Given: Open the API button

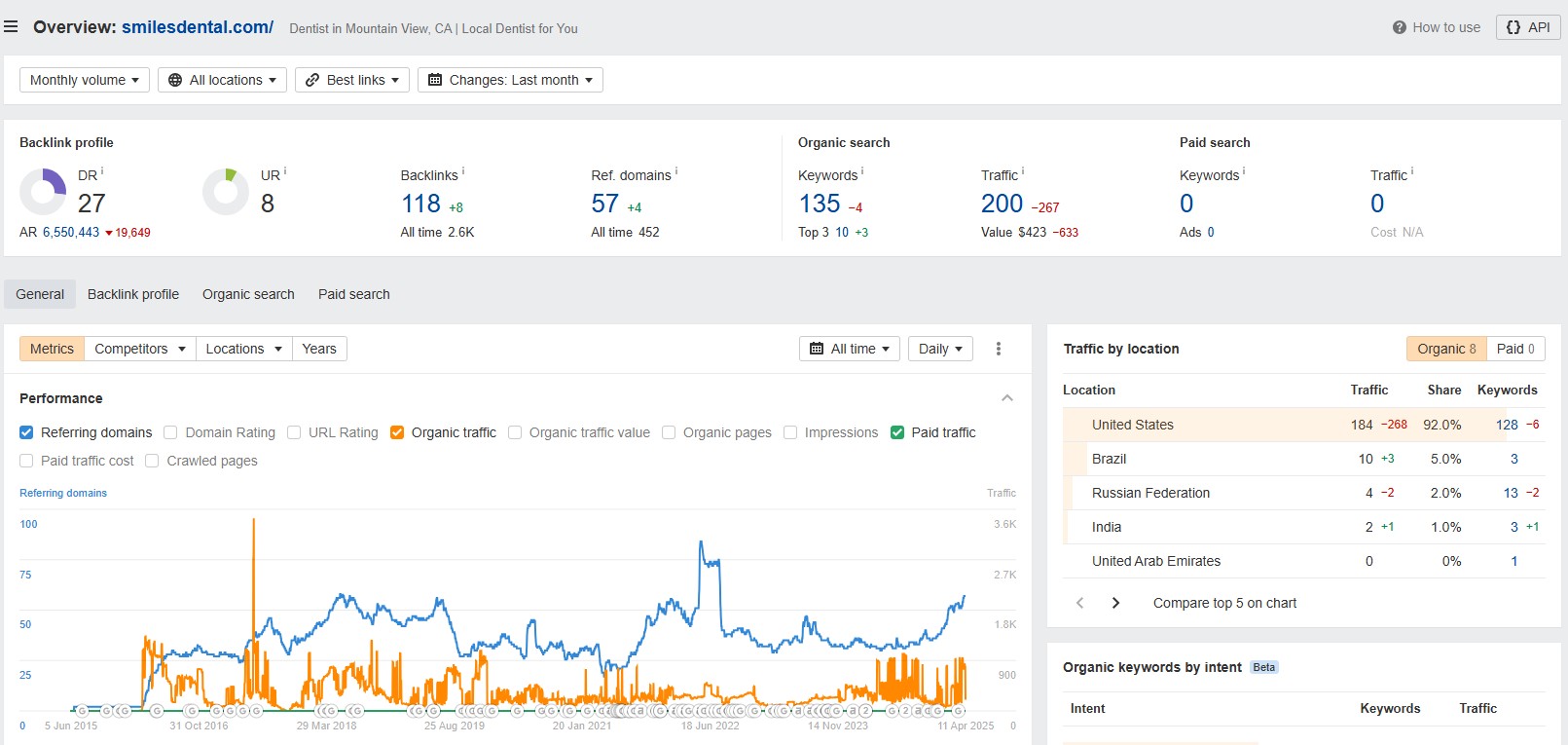Looking at the screenshot, I should 1528,27.
